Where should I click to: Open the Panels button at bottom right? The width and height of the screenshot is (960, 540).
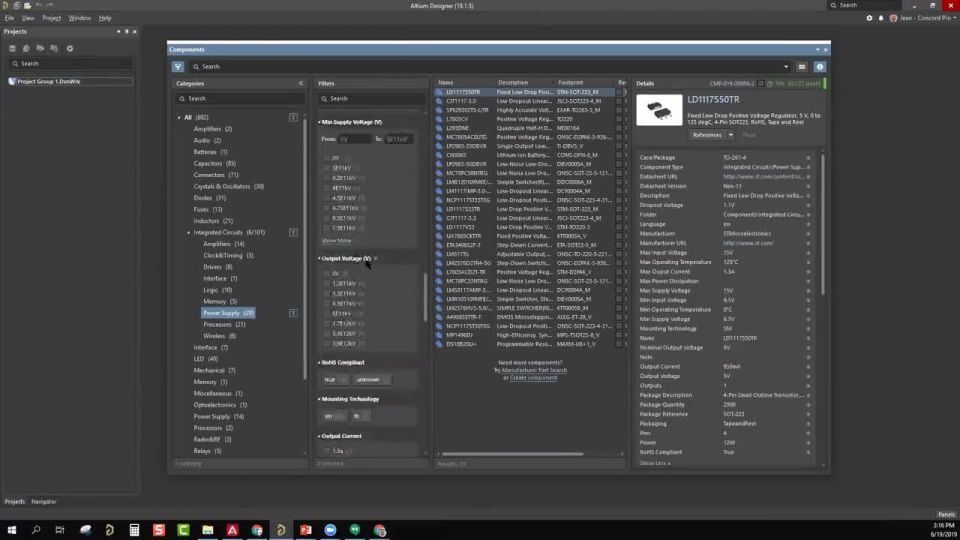946,514
